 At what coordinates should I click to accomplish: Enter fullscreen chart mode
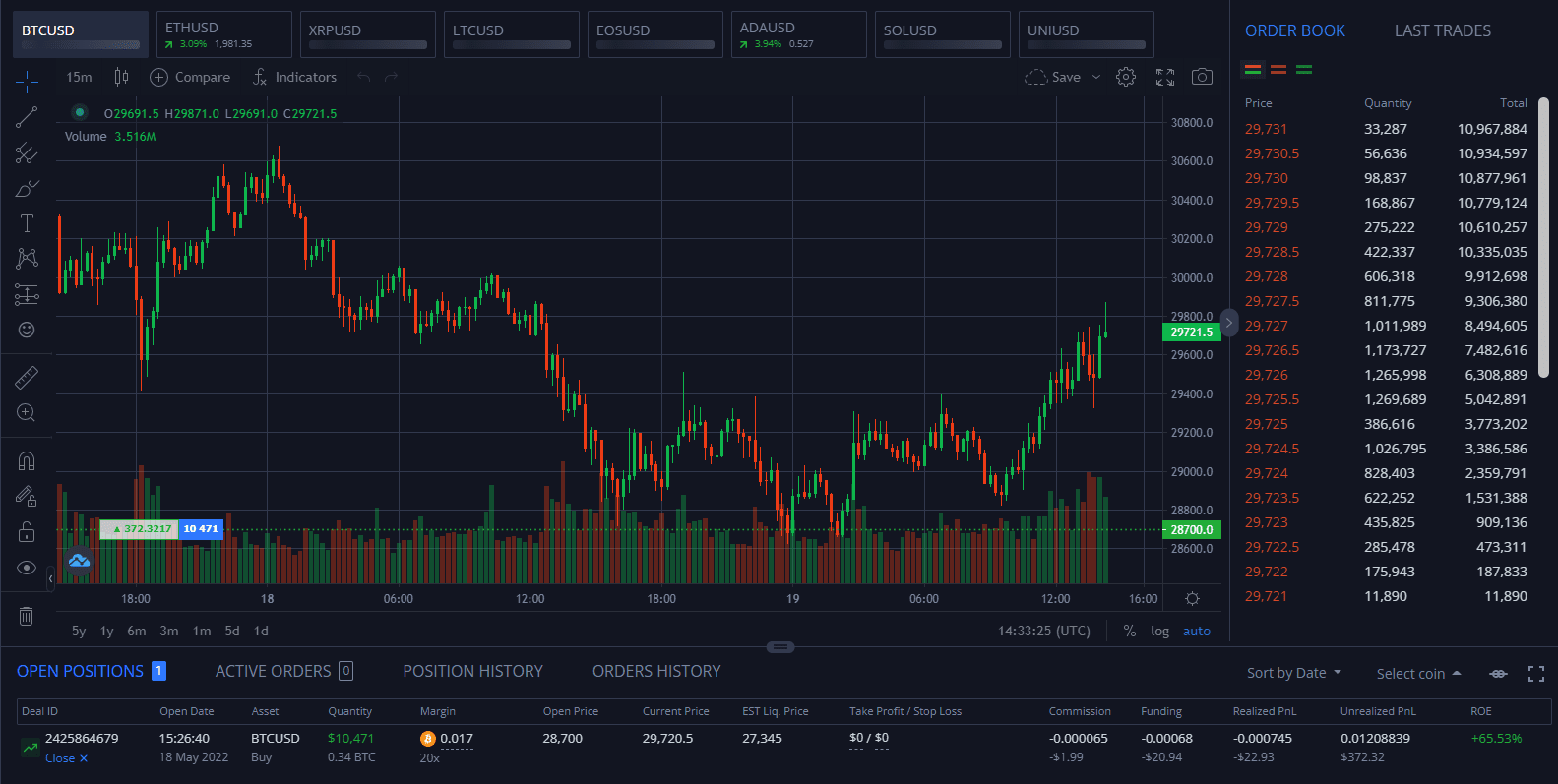(1165, 77)
